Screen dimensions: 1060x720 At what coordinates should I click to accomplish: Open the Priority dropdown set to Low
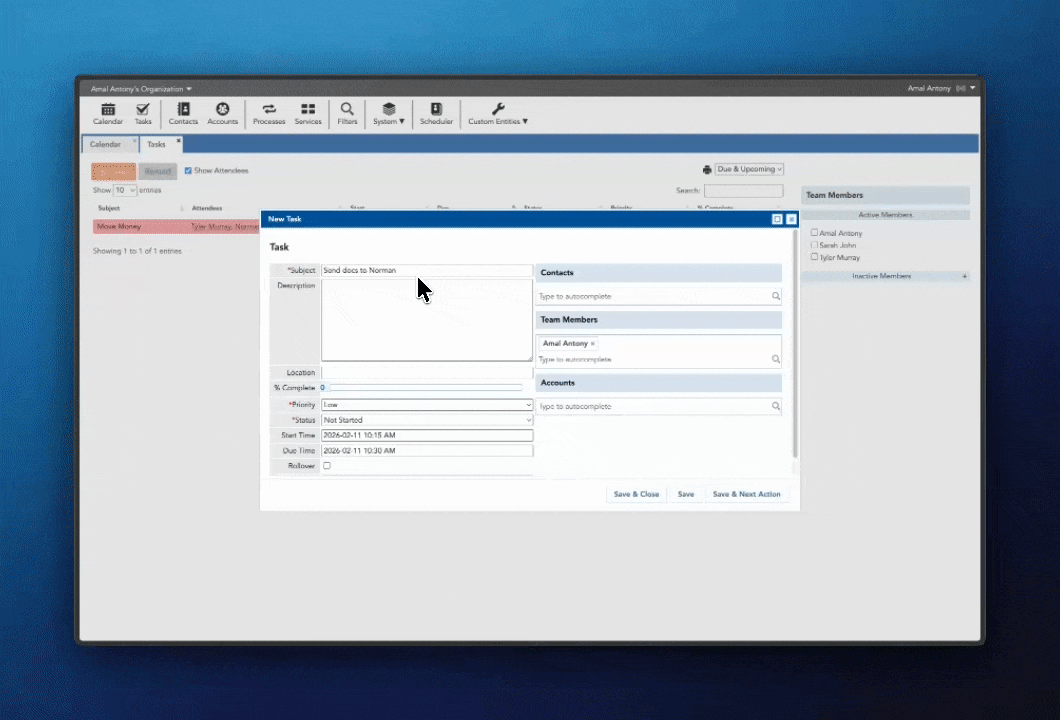[x=426, y=404]
